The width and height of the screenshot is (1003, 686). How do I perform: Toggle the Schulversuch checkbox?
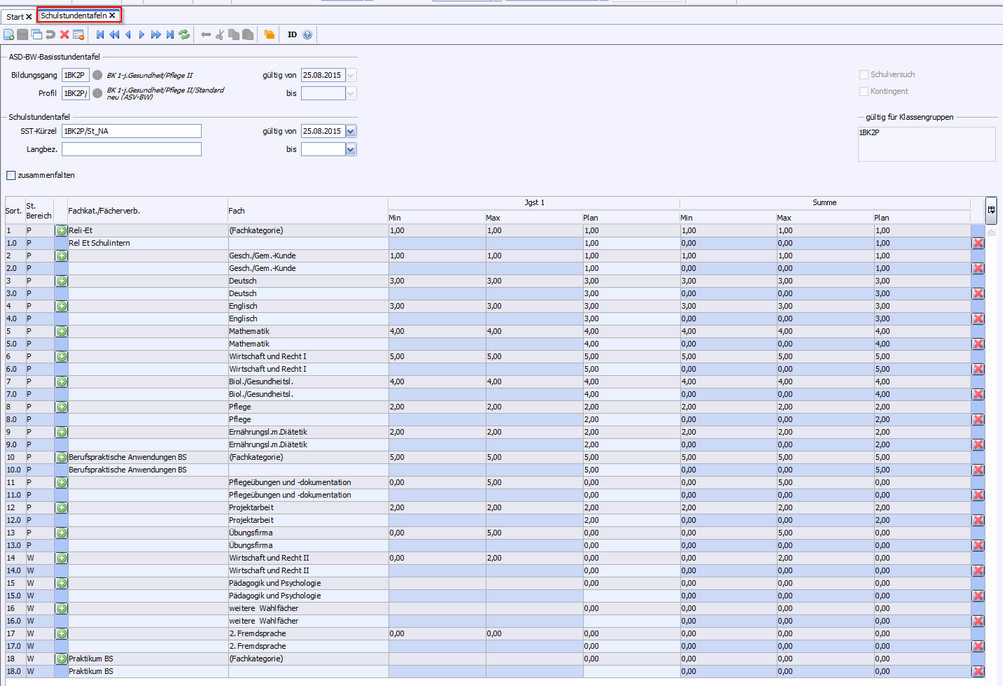[864, 75]
